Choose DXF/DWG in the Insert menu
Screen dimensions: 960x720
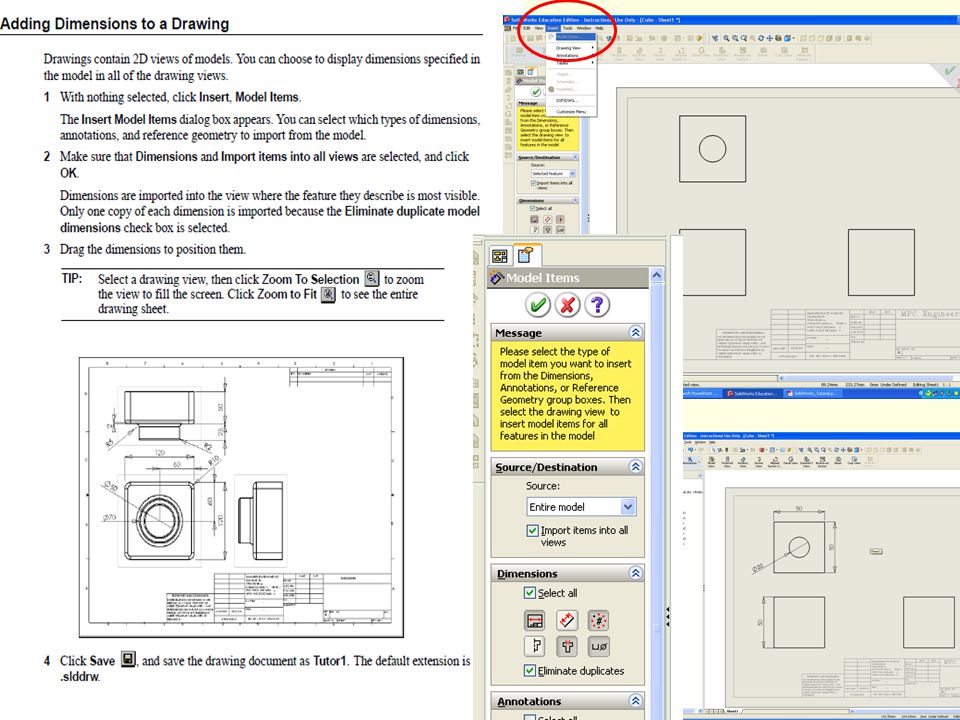point(566,100)
